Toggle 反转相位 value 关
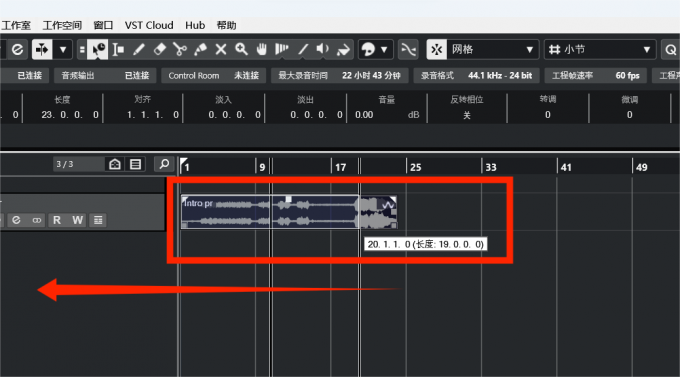The width and height of the screenshot is (680, 377). point(467,115)
